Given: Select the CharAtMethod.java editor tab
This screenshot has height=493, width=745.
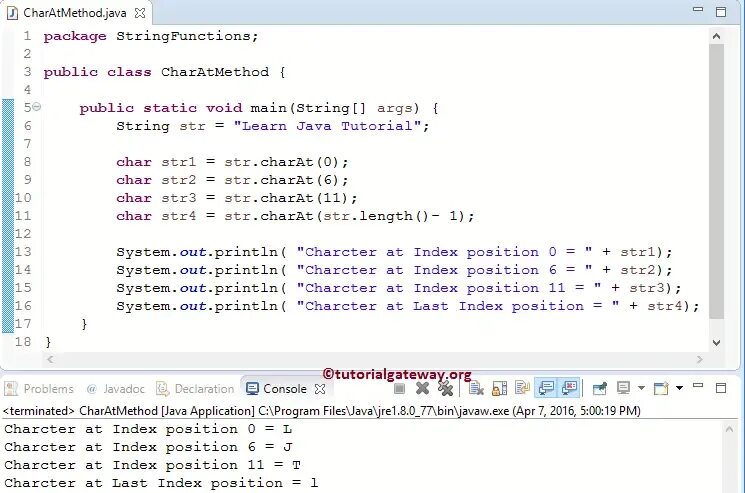Looking at the screenshot, I should (75, 13).
